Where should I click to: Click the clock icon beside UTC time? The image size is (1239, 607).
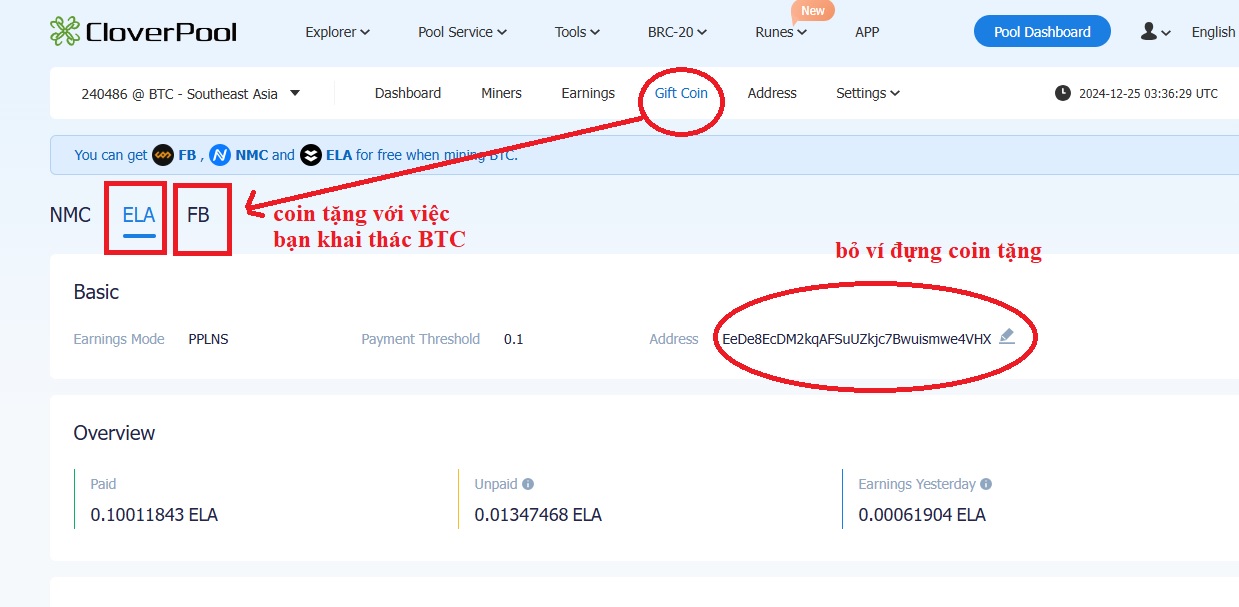tap(1062, 93)
